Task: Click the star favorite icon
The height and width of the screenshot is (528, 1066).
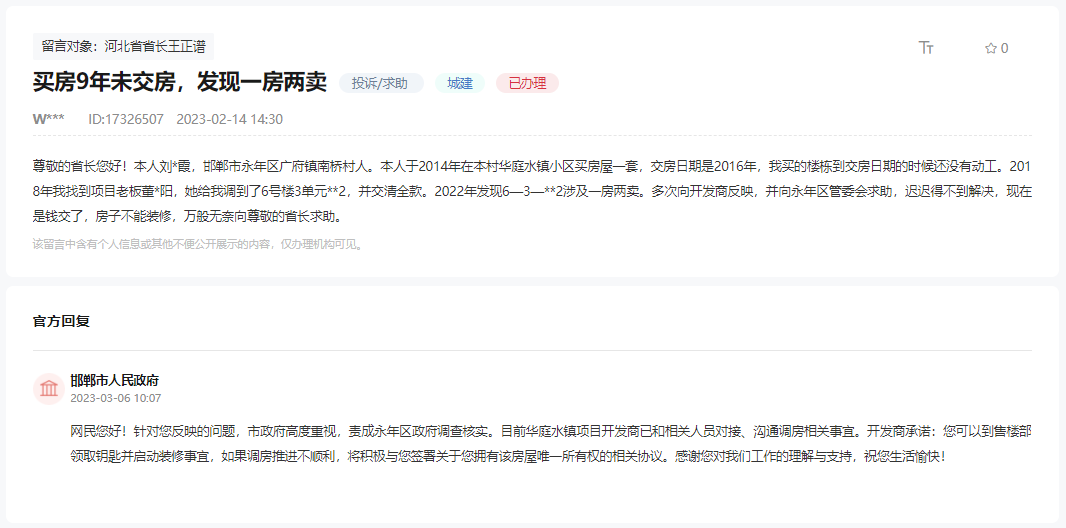Action: (991, 48)
